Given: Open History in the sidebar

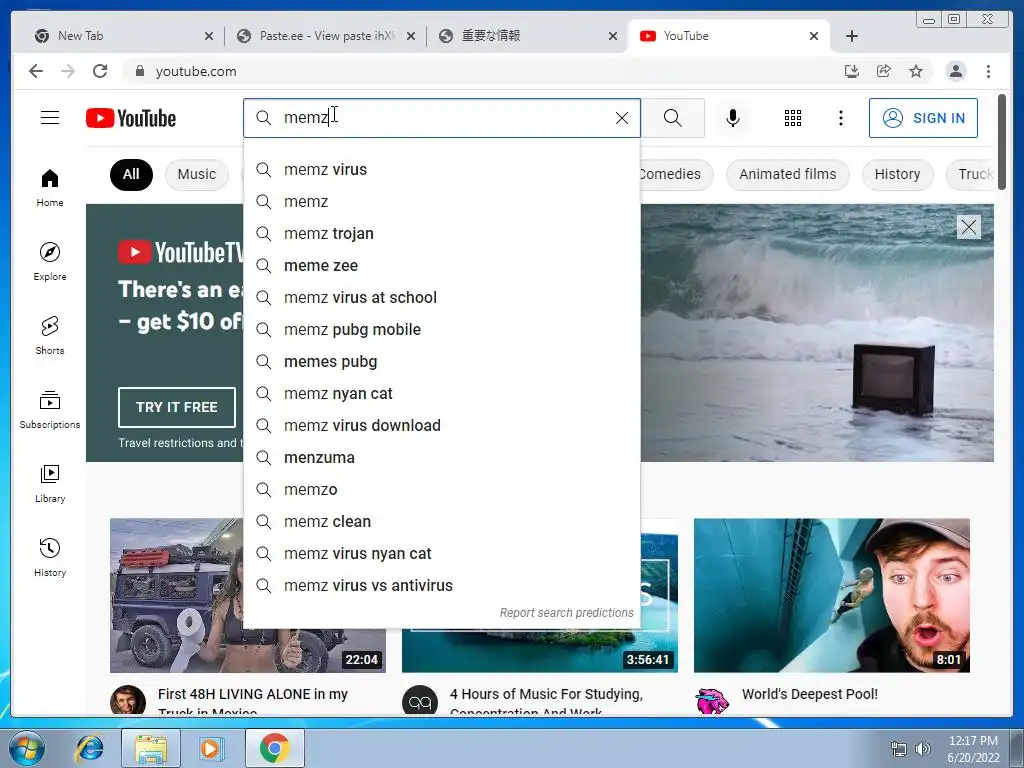Looking at the screenshot, I should [50, 557].
